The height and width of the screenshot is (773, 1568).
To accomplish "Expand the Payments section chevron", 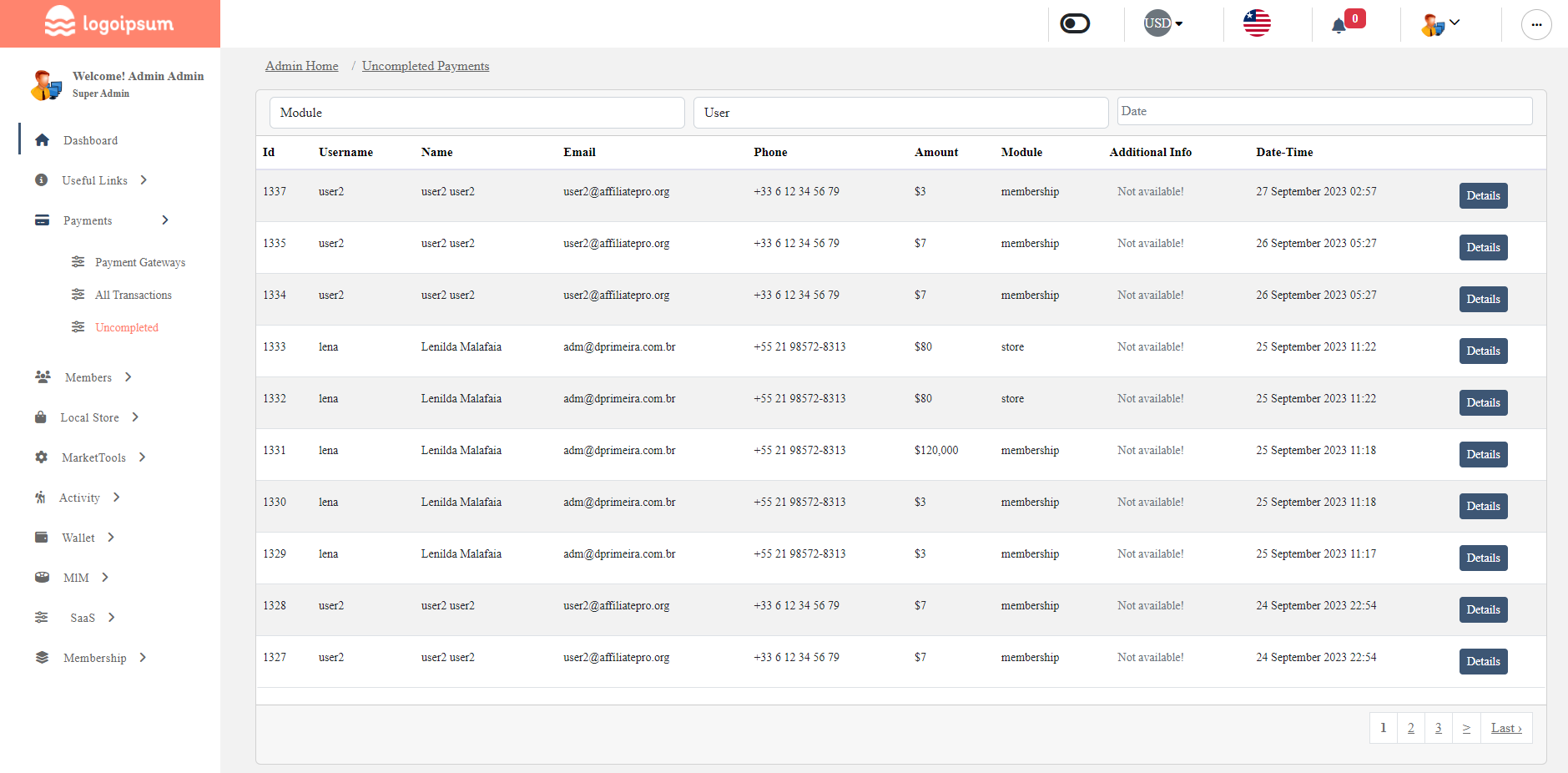I will tap(165, 220).
